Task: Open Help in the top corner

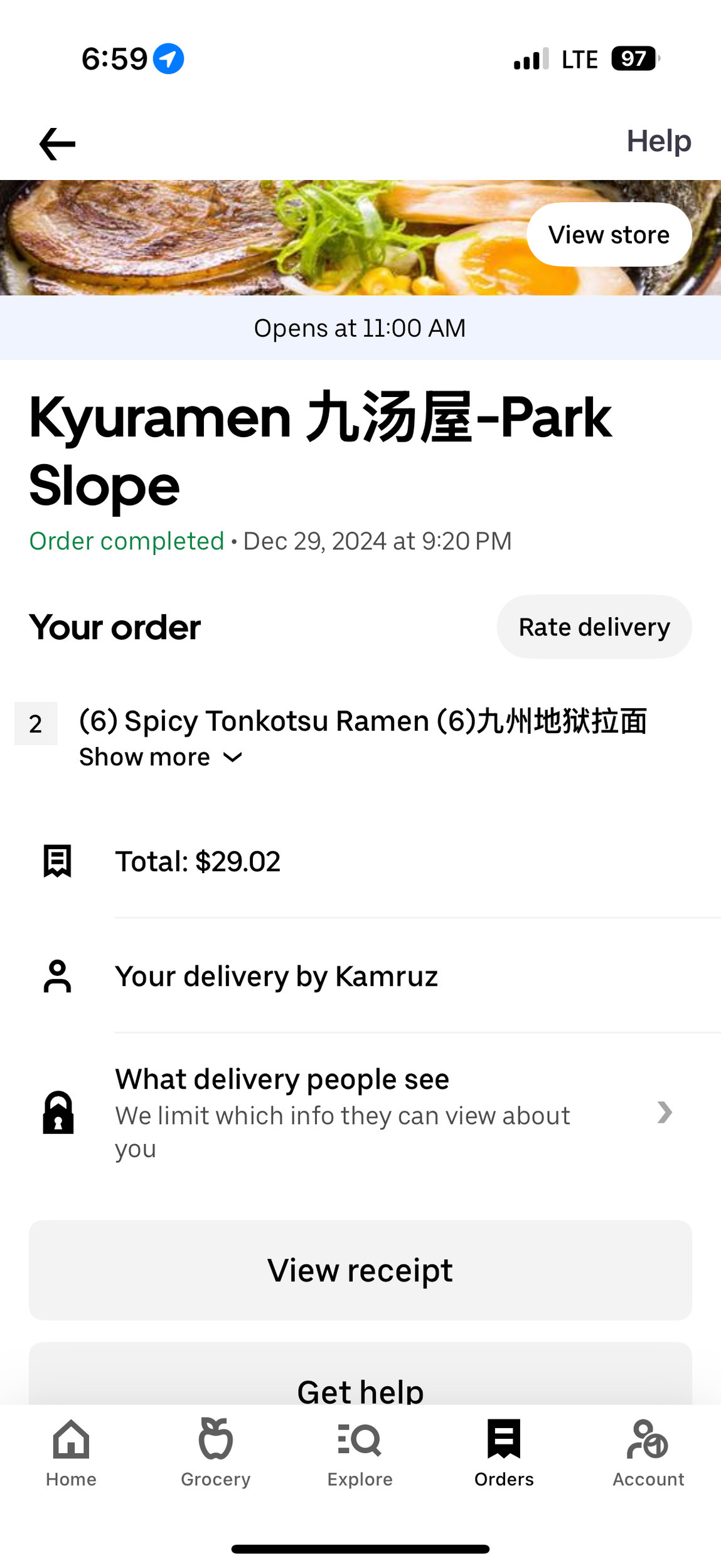Action: pos(658,141)
